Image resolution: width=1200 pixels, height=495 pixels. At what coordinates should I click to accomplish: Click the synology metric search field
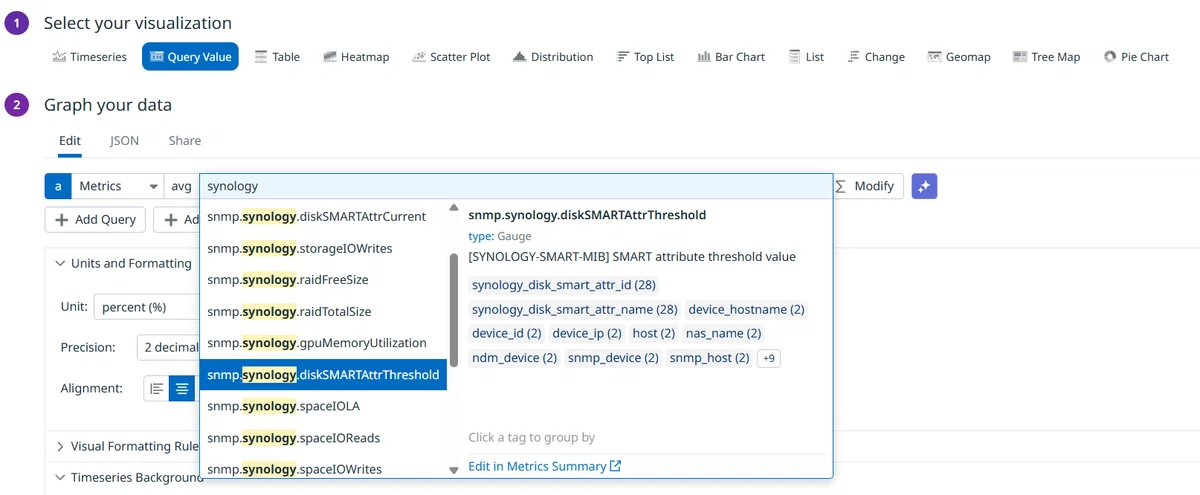tap(516, 186)
